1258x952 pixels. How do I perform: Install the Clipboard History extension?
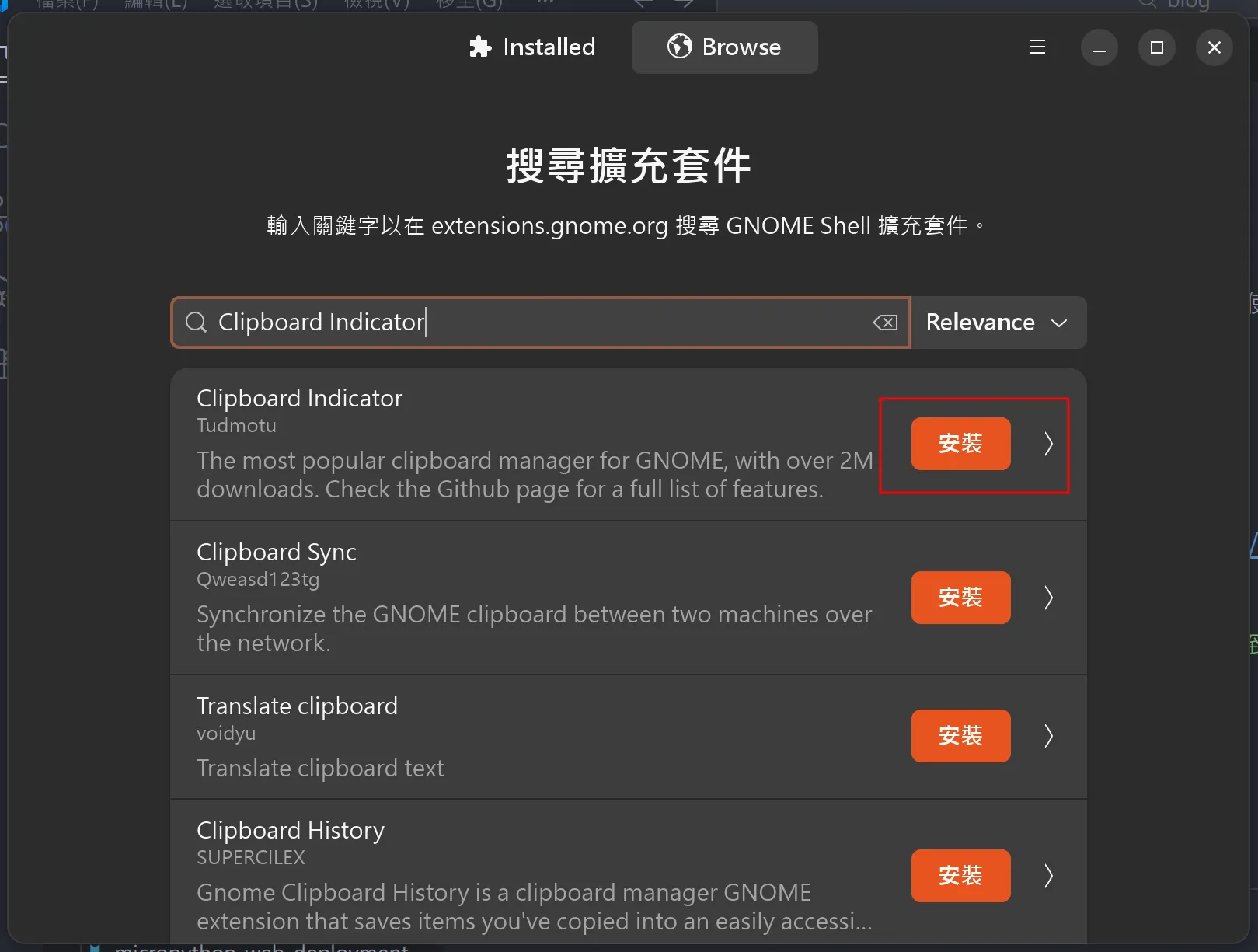point(960,876)
